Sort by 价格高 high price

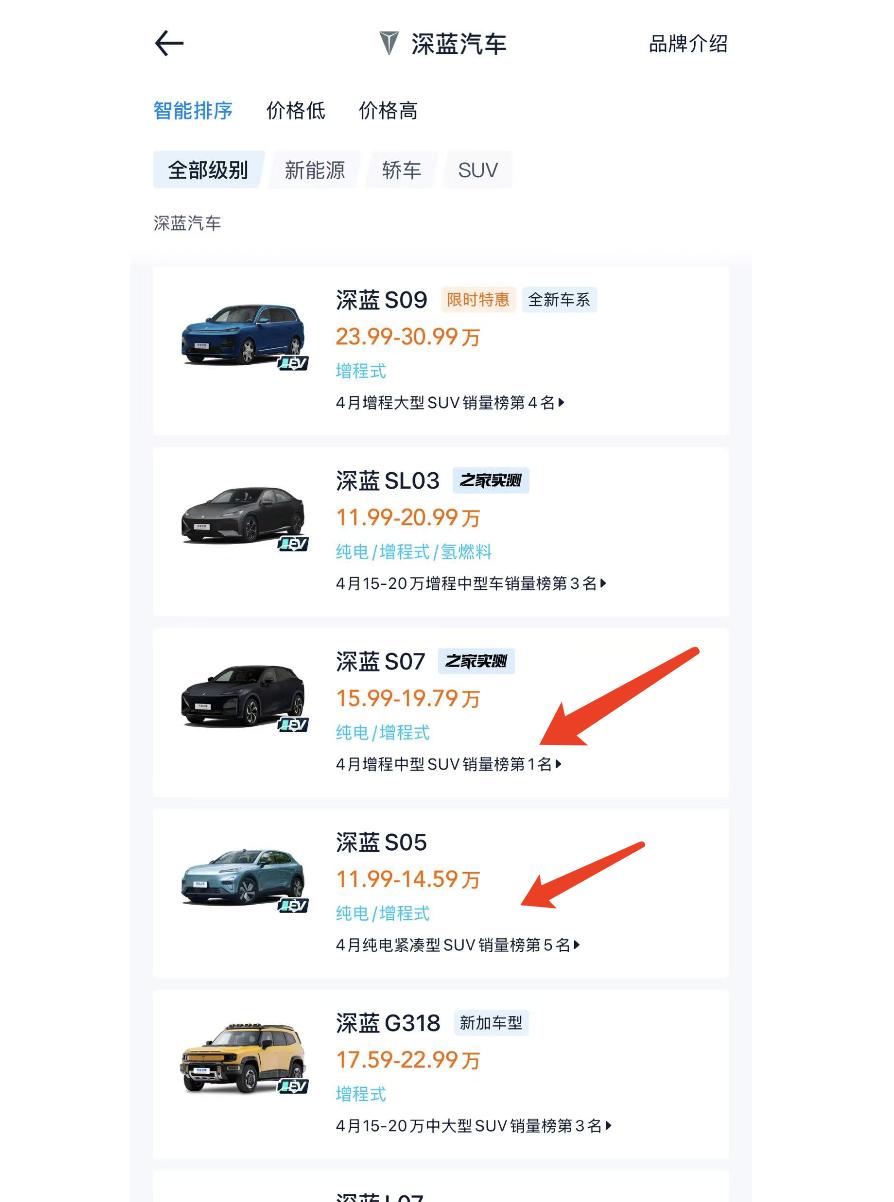pos(388,111)
